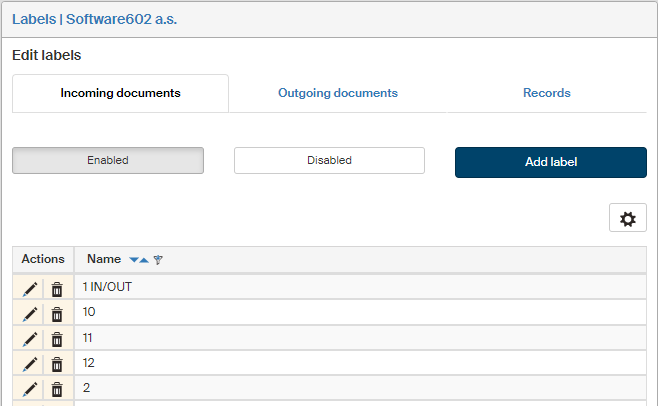The width and height of the screenshot is (658, 406).
Task: Edit the "1 IN/OUT" label
Action: click(30, 288)
